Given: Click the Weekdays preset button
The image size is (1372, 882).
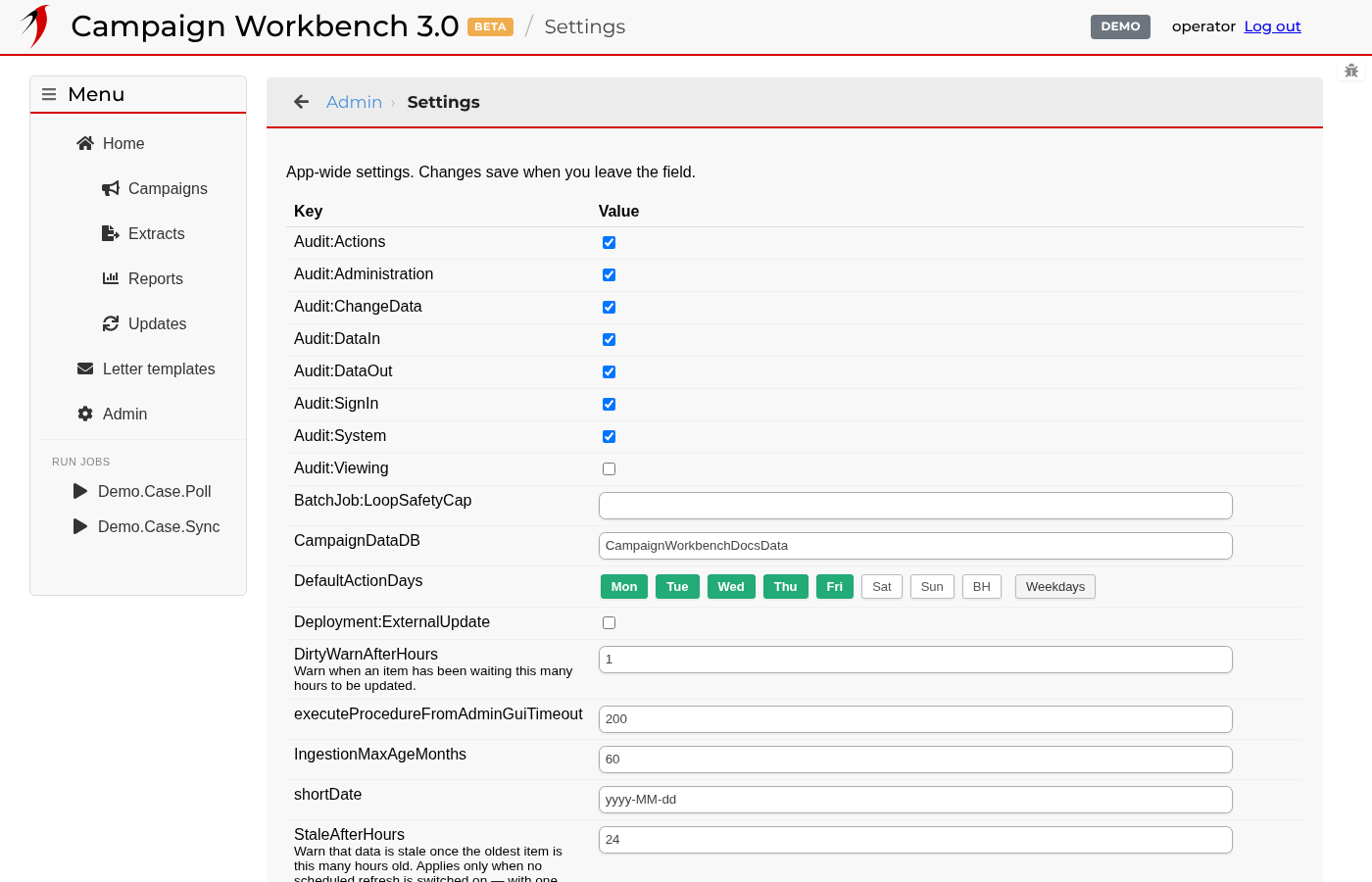Looking at the screenshot, I should tap(1055, 586).
